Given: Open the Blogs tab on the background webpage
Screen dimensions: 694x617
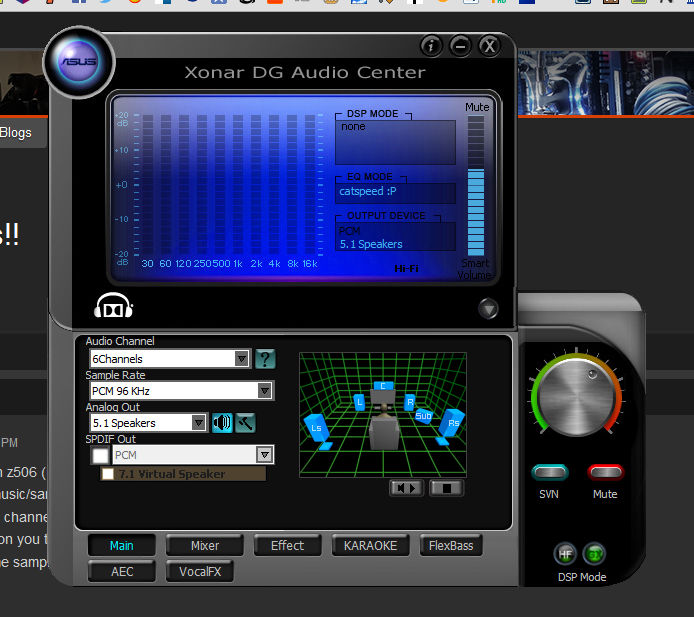Looking at the screenshot, I should coord(16,133).
